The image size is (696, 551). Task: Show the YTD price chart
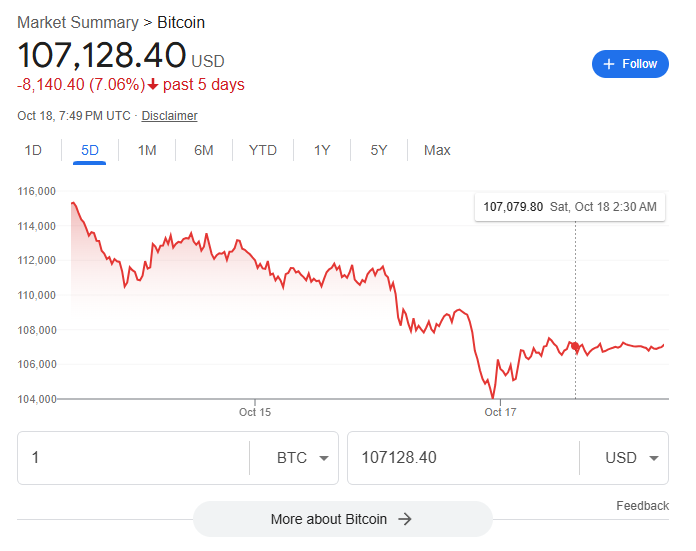pos(263,150)
